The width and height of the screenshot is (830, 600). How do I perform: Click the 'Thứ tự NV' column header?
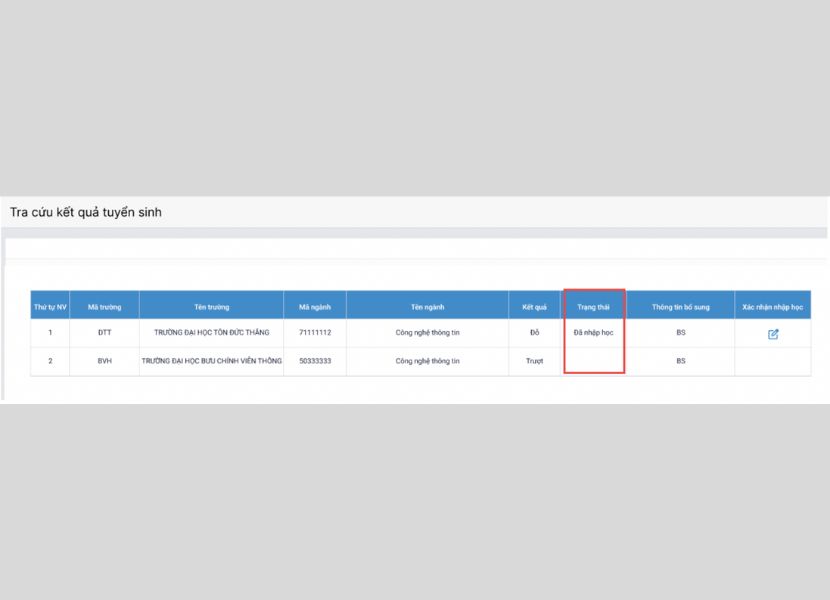[x=50, y=307]
